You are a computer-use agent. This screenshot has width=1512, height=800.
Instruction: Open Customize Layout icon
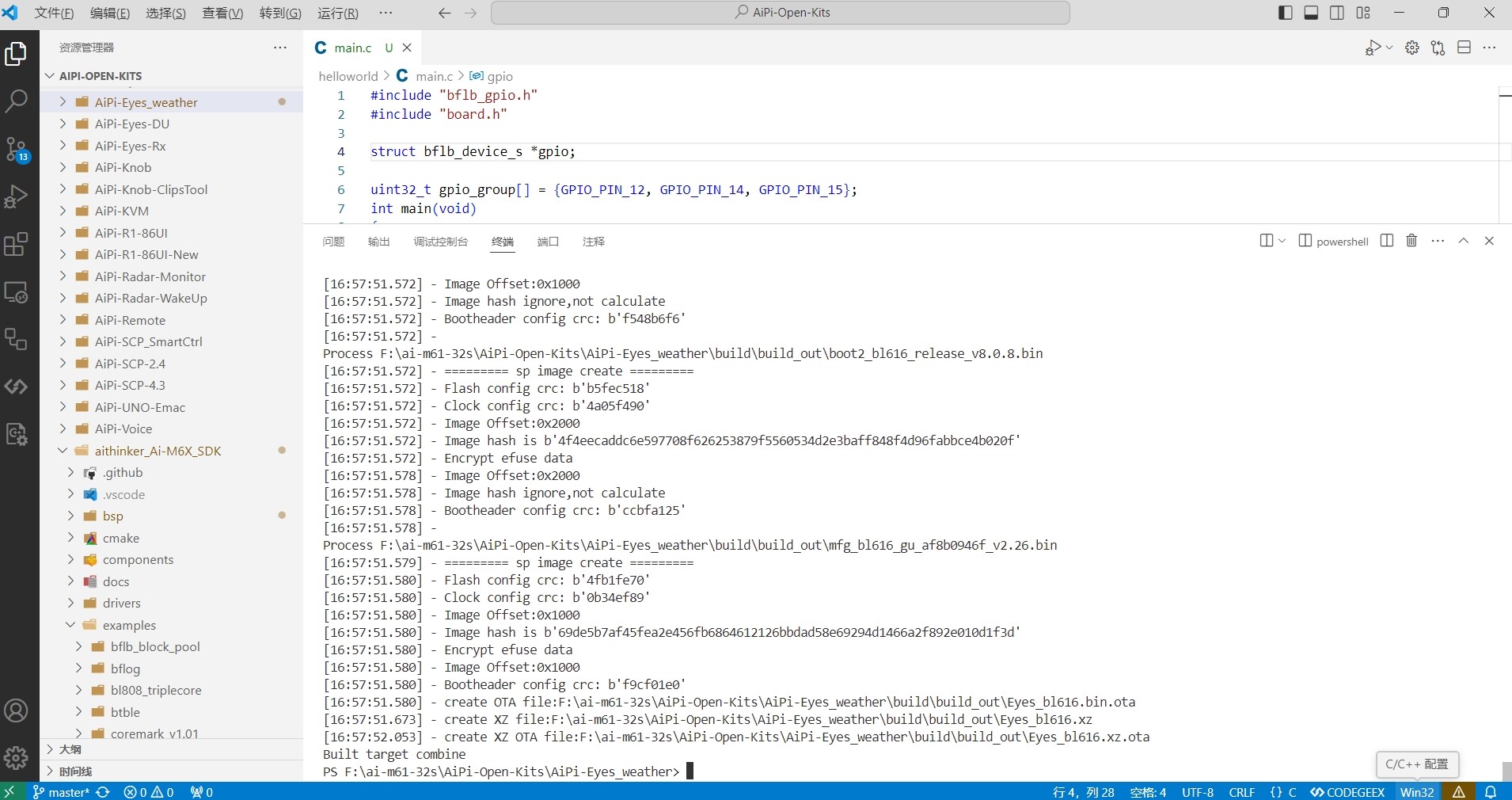[1363, 13]
